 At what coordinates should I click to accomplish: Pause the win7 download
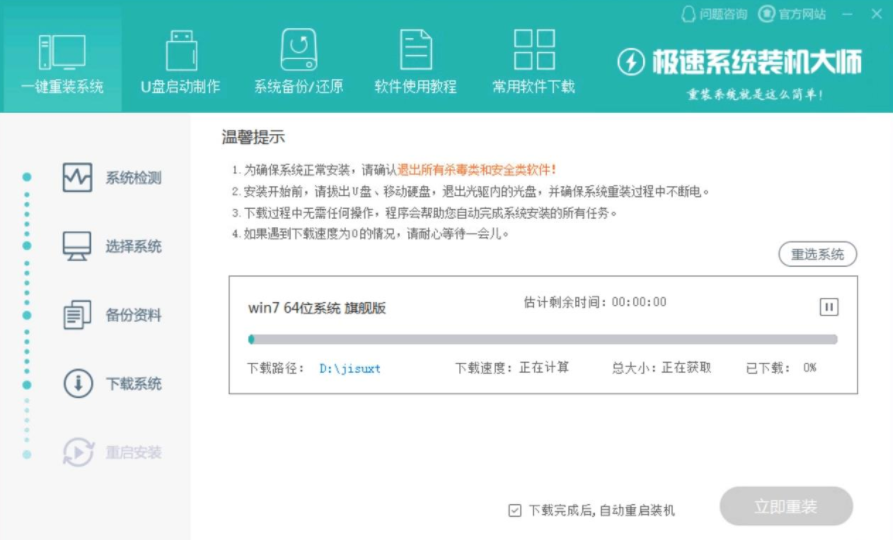coord(828,307)
